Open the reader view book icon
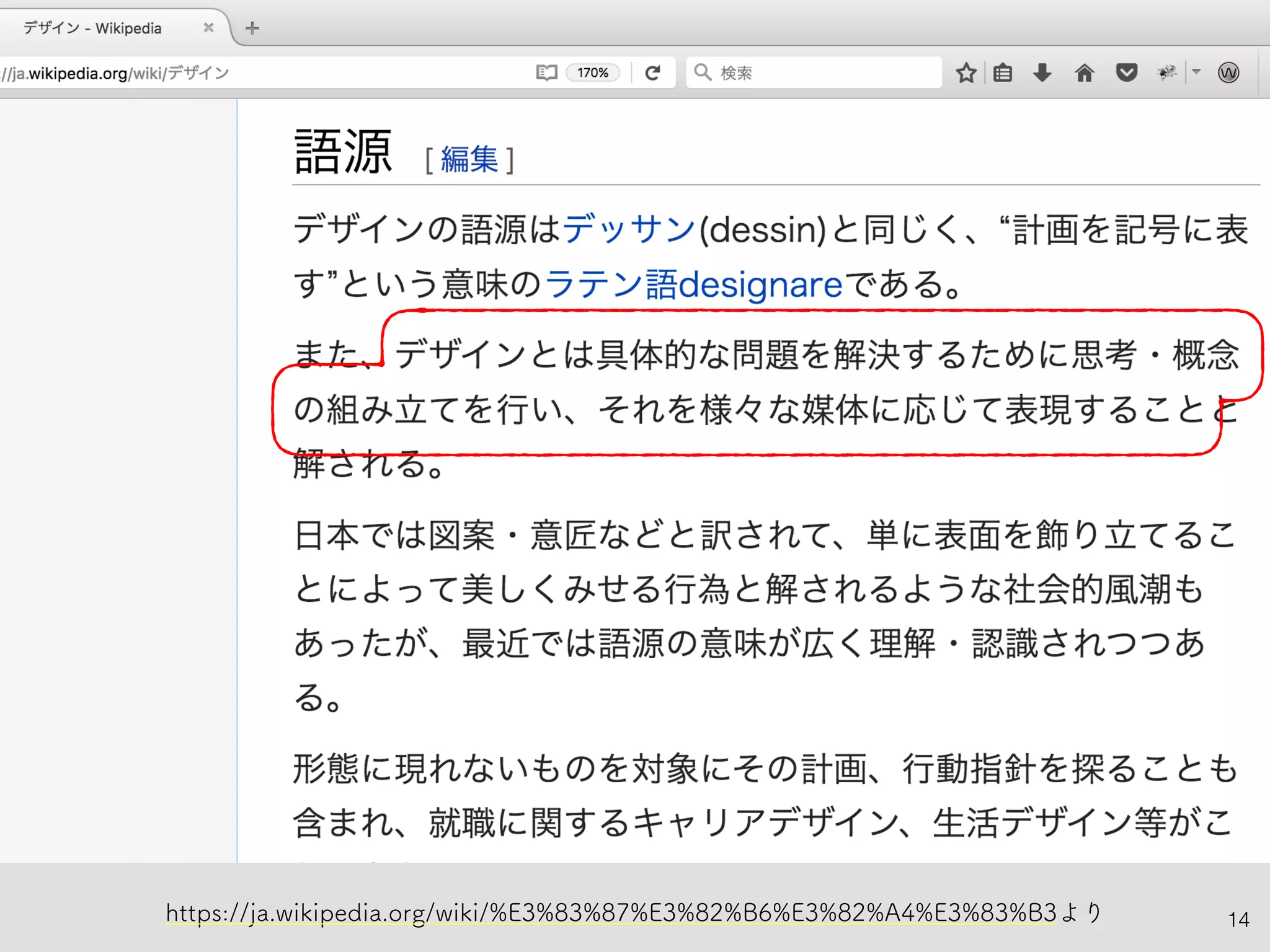Image resolution: width=1270 pixels, height=952 pixels. click(x=546, y=73)
